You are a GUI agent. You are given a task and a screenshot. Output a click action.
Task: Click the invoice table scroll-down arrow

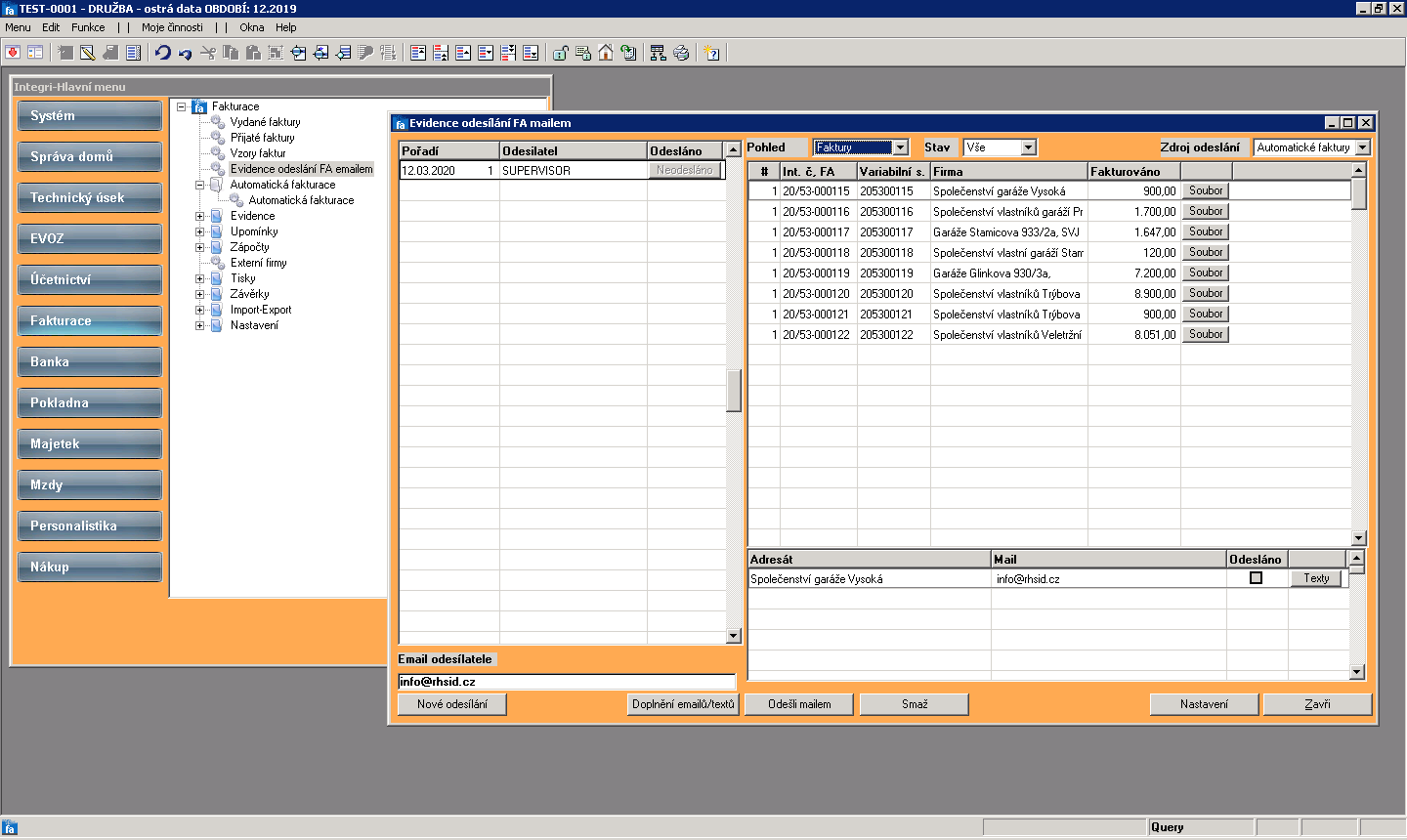point(1358,538)
